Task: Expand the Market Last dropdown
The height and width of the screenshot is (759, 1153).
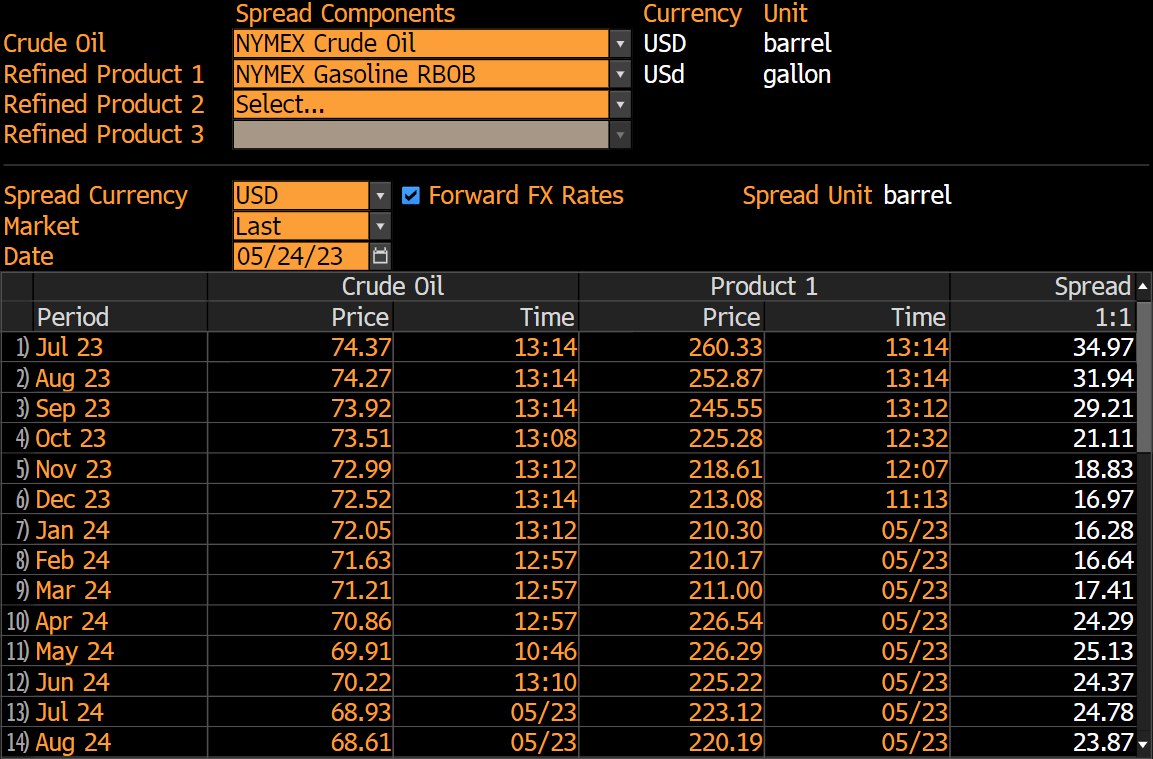Action: coord(380,226)
